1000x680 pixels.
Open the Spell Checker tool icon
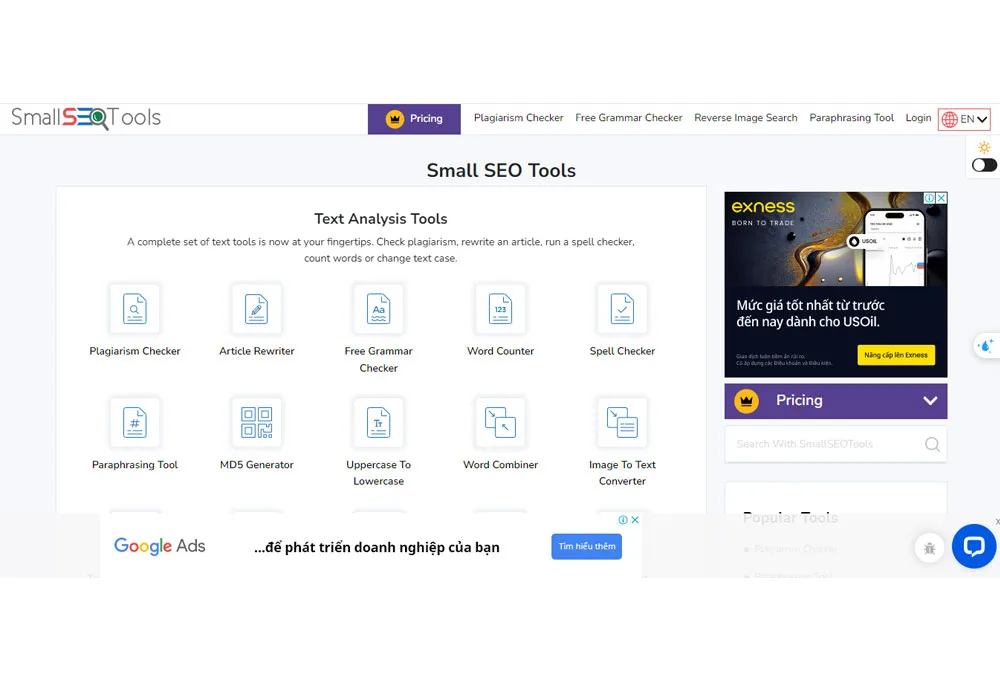click(x=622, y=309)
